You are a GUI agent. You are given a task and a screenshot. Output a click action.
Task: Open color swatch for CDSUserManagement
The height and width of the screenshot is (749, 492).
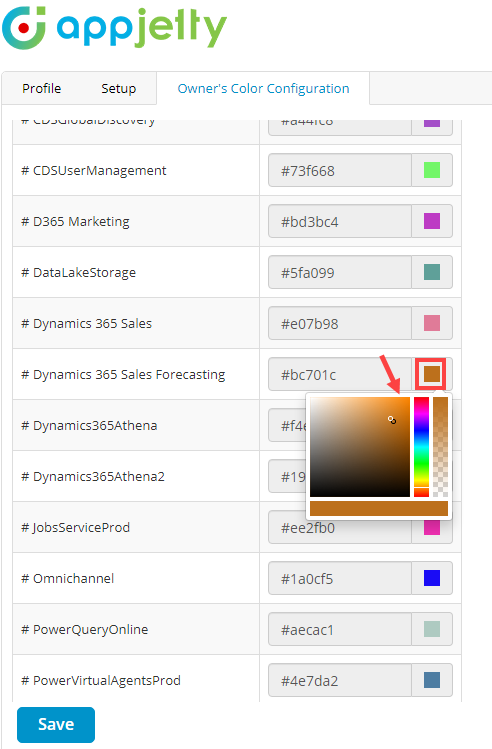coord(432,170)
